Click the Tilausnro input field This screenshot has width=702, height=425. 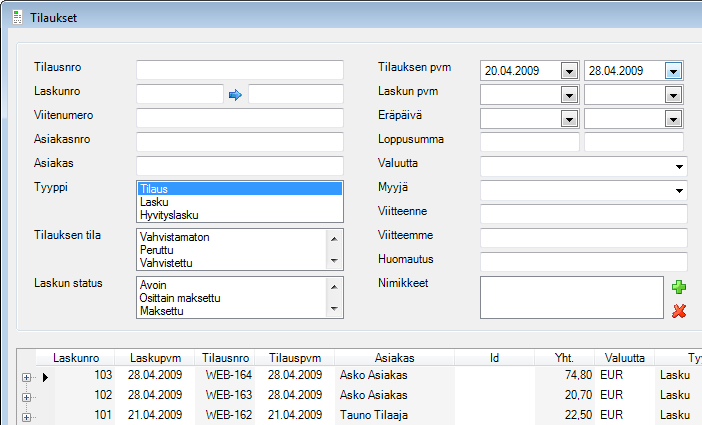(240, 70)
